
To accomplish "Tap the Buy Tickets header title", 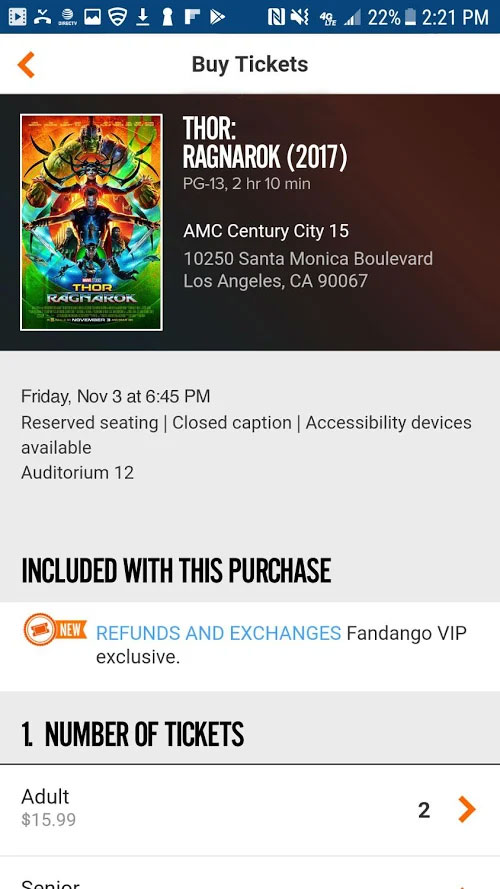I will tap(250, 64).
